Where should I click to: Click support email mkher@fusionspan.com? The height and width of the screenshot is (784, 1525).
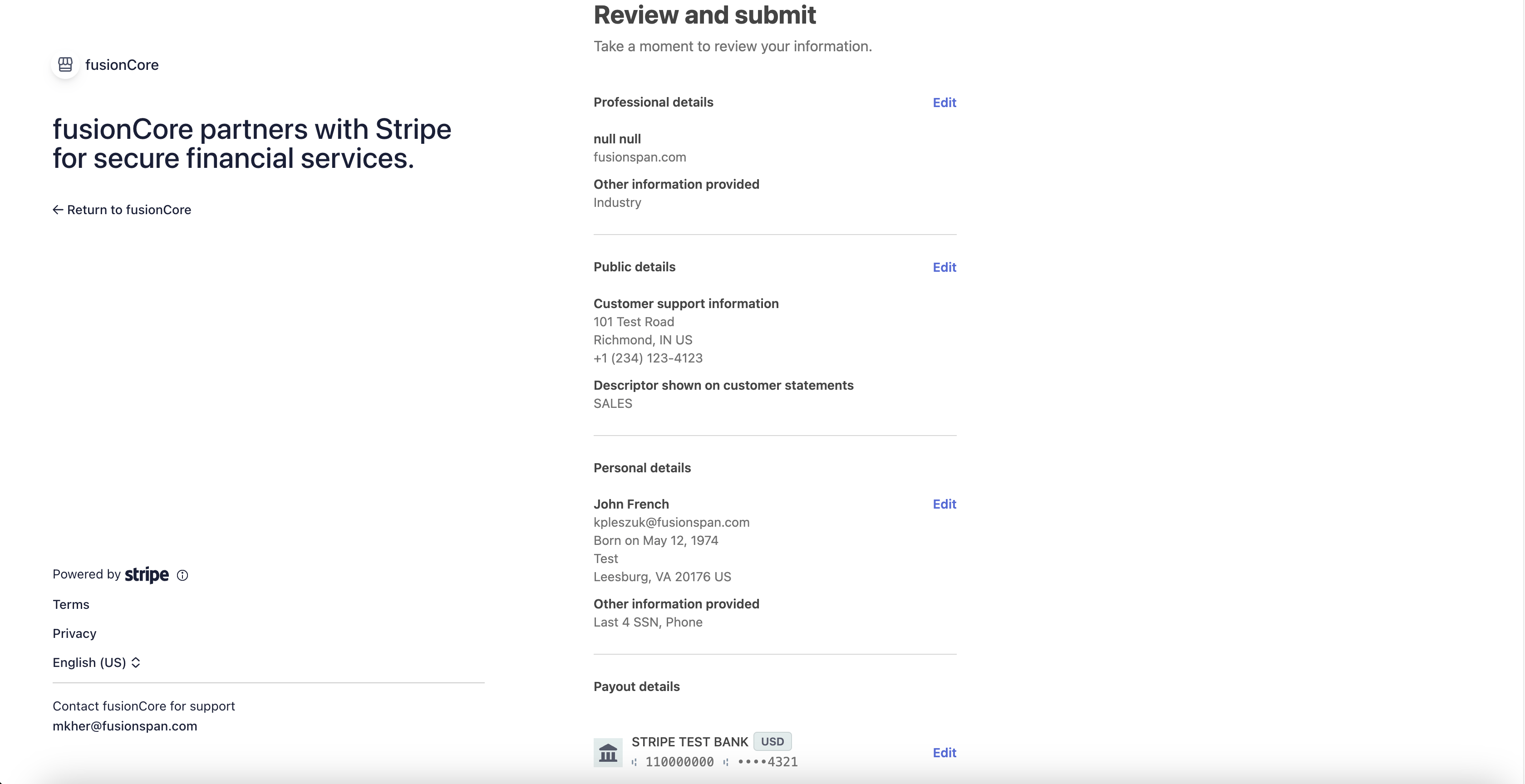point(125,726)
